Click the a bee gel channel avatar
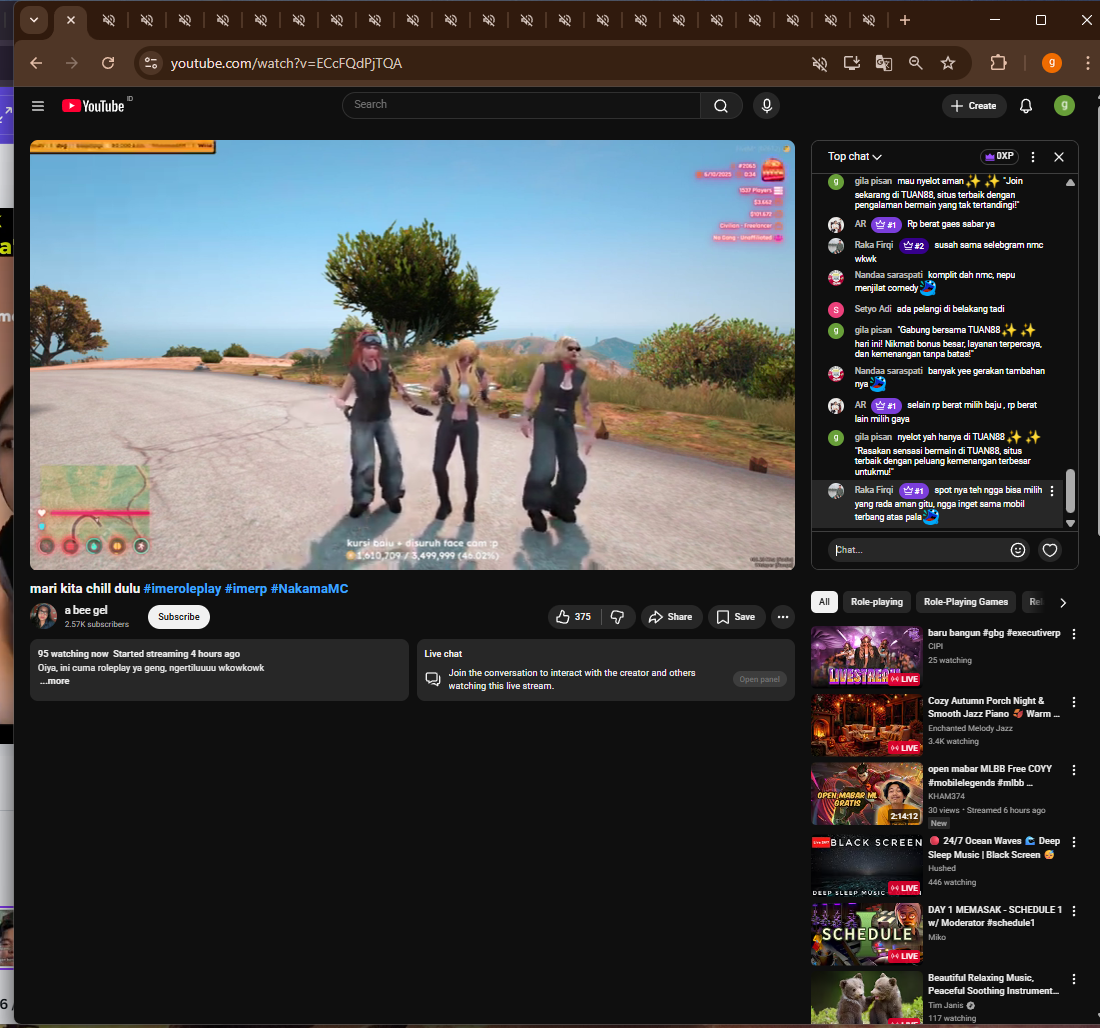Image resolution: width=1100 pixels, height=1028 pixels. click(x=43, y=616)
